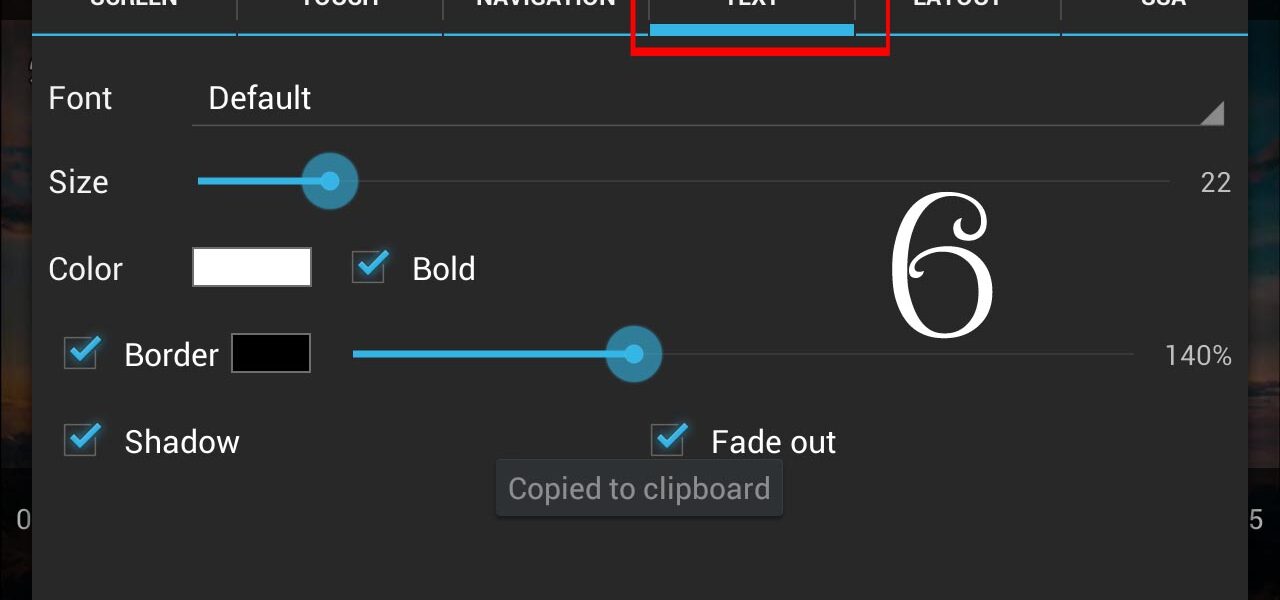Toggle the Shadow checkbox off
1280x600 pixels.
point(82,440)
